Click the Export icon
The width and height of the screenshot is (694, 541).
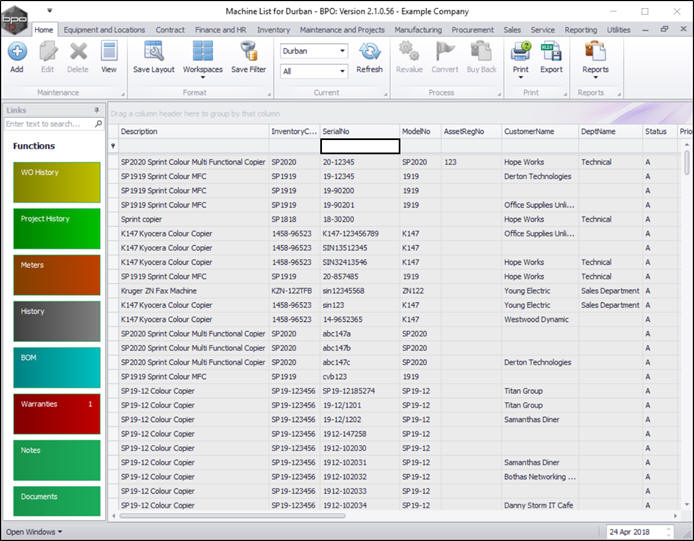(x=551, y=56)
